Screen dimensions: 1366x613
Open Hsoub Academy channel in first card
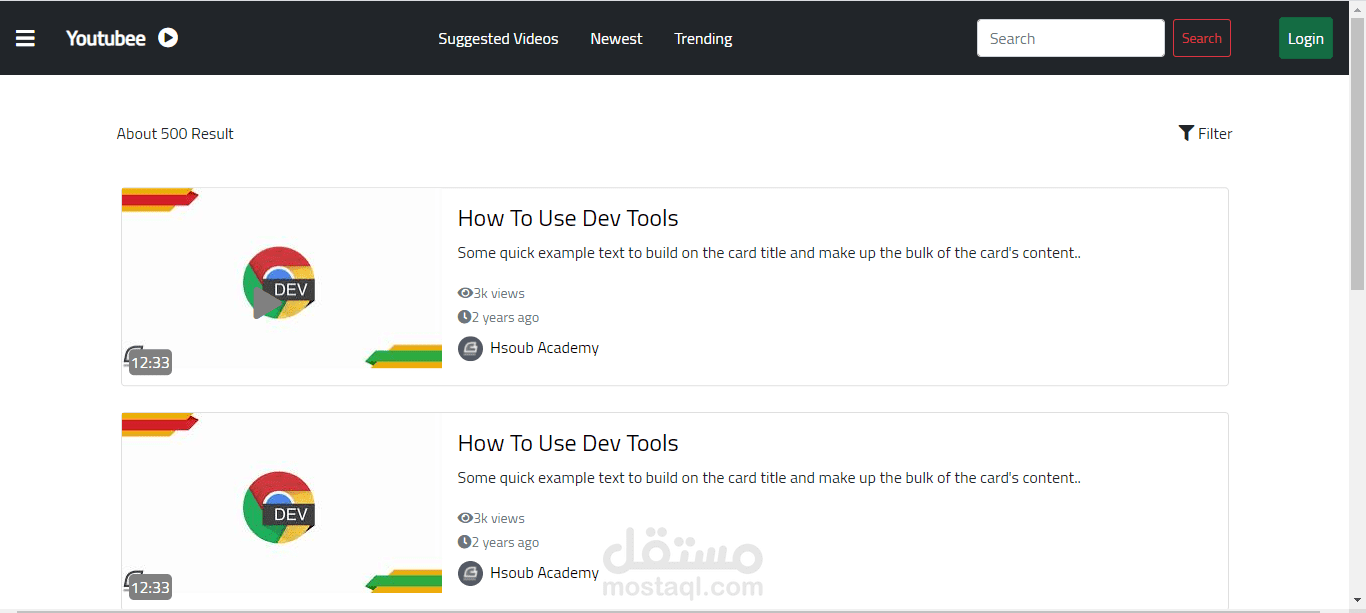(544, 348)
